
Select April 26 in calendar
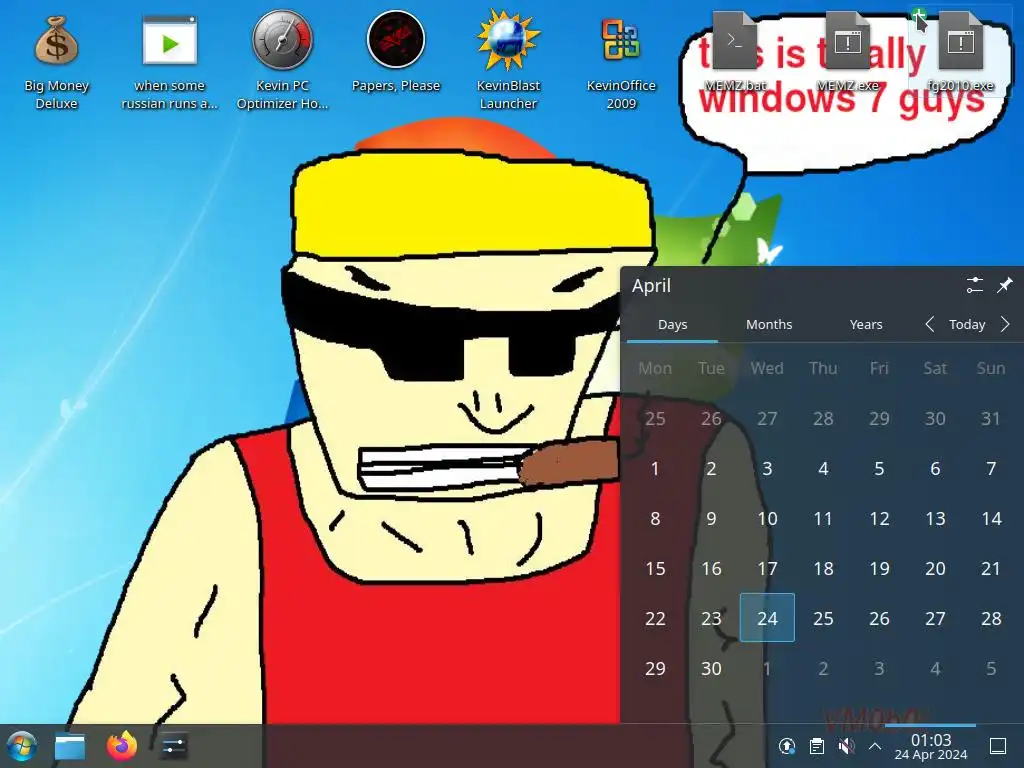(x=879, y=618)
